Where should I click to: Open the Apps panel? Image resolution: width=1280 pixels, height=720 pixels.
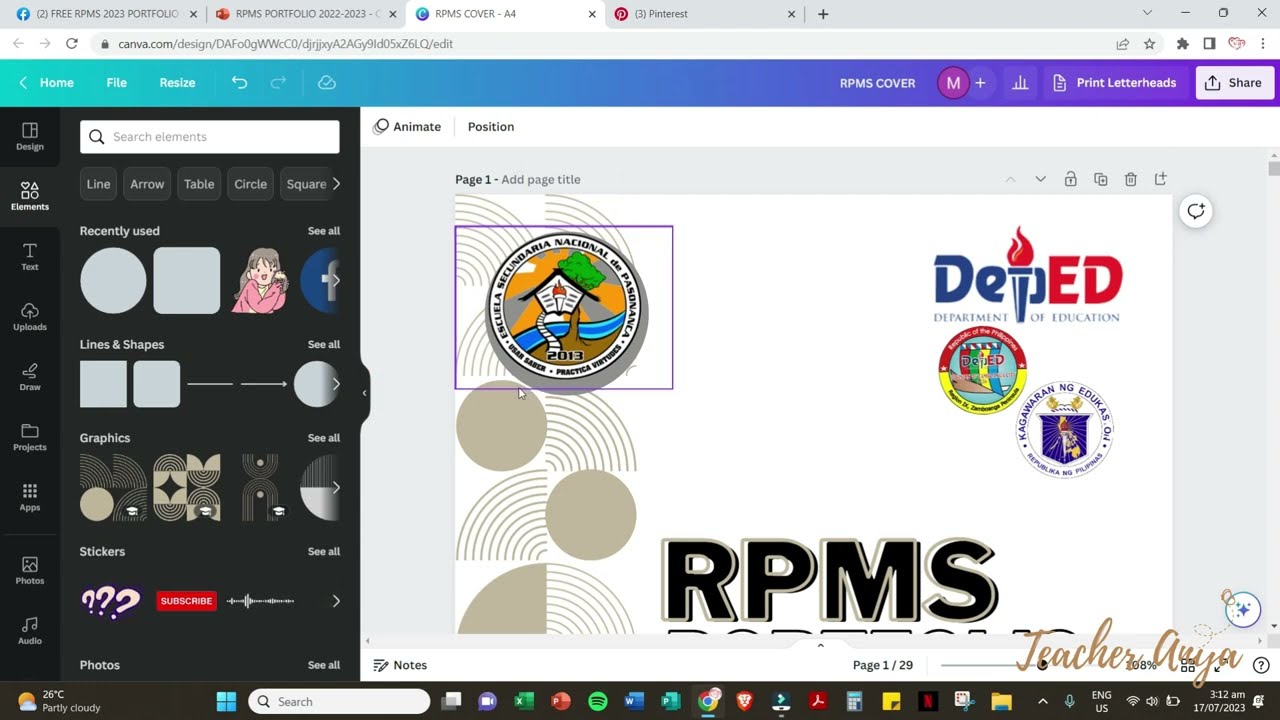[29, 497]
